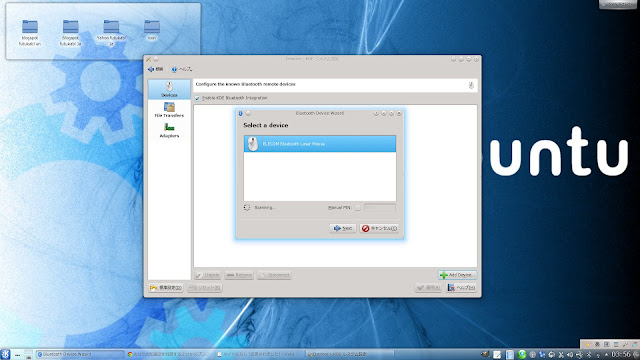Click the Next button in wizard
640x360 pixels.
tap(343, 228)
